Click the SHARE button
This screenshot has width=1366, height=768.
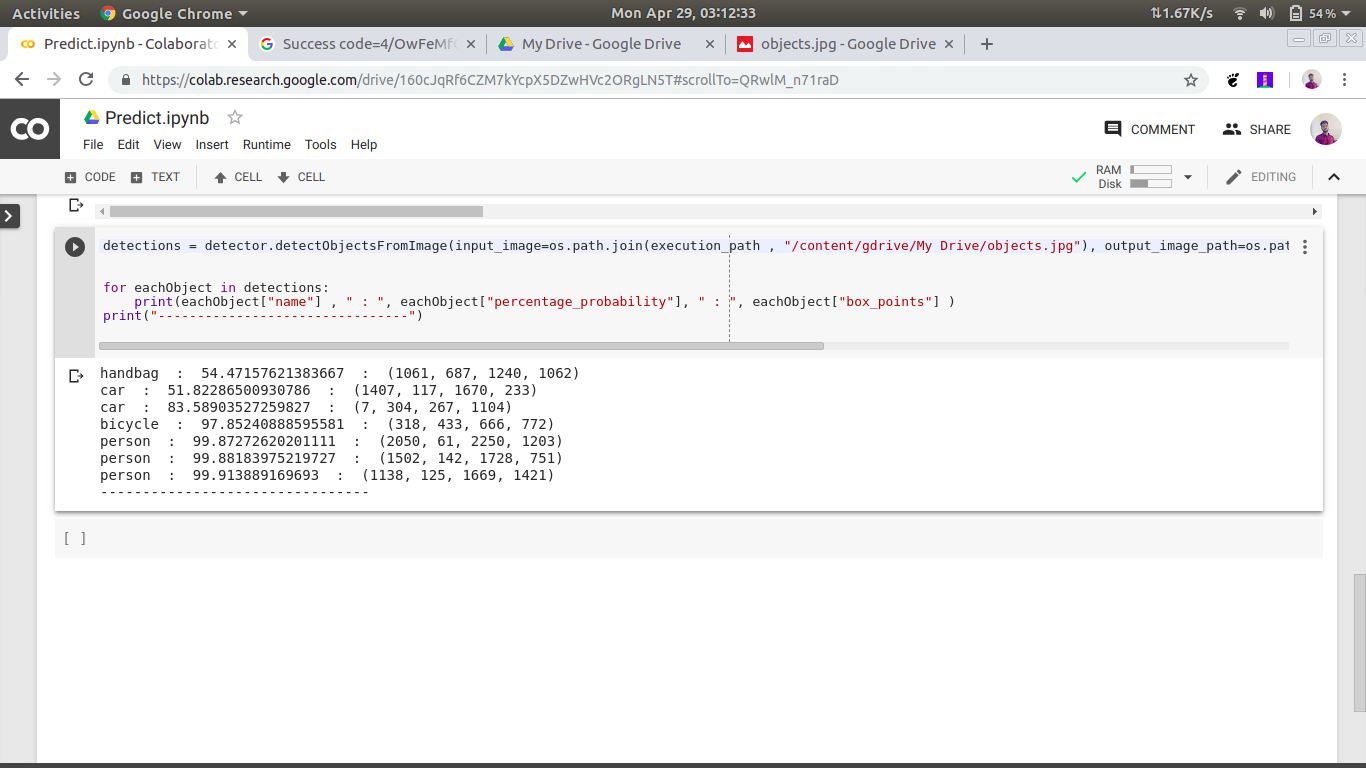point(1257,129)
